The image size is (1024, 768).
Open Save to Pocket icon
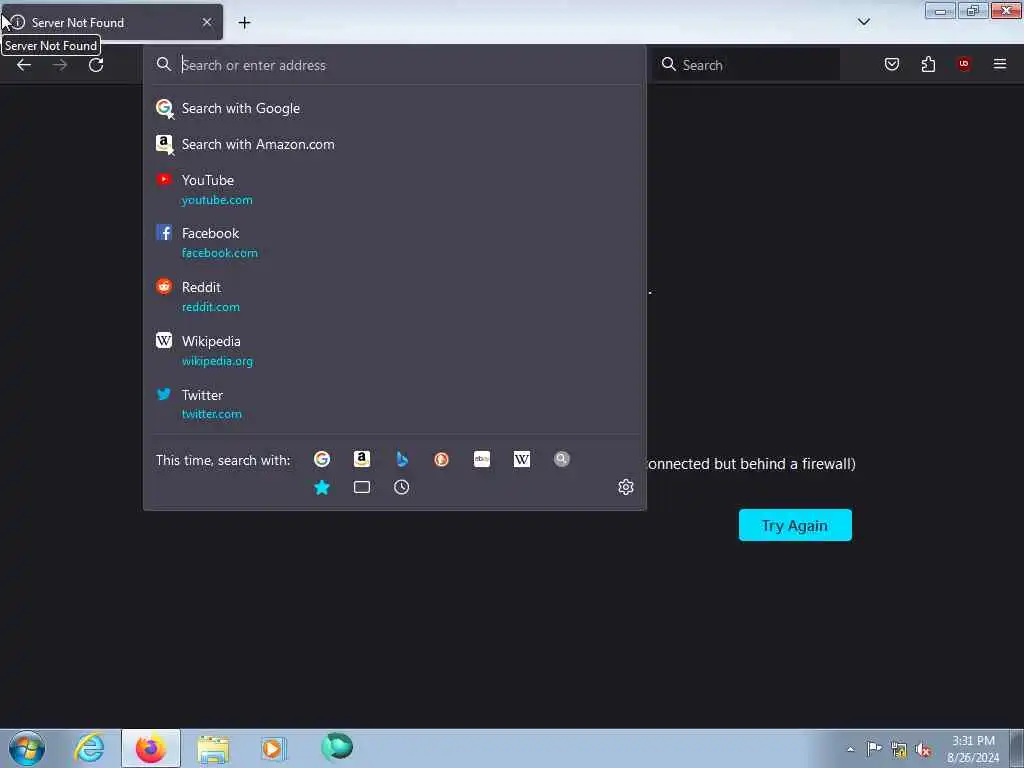(892, 64)
